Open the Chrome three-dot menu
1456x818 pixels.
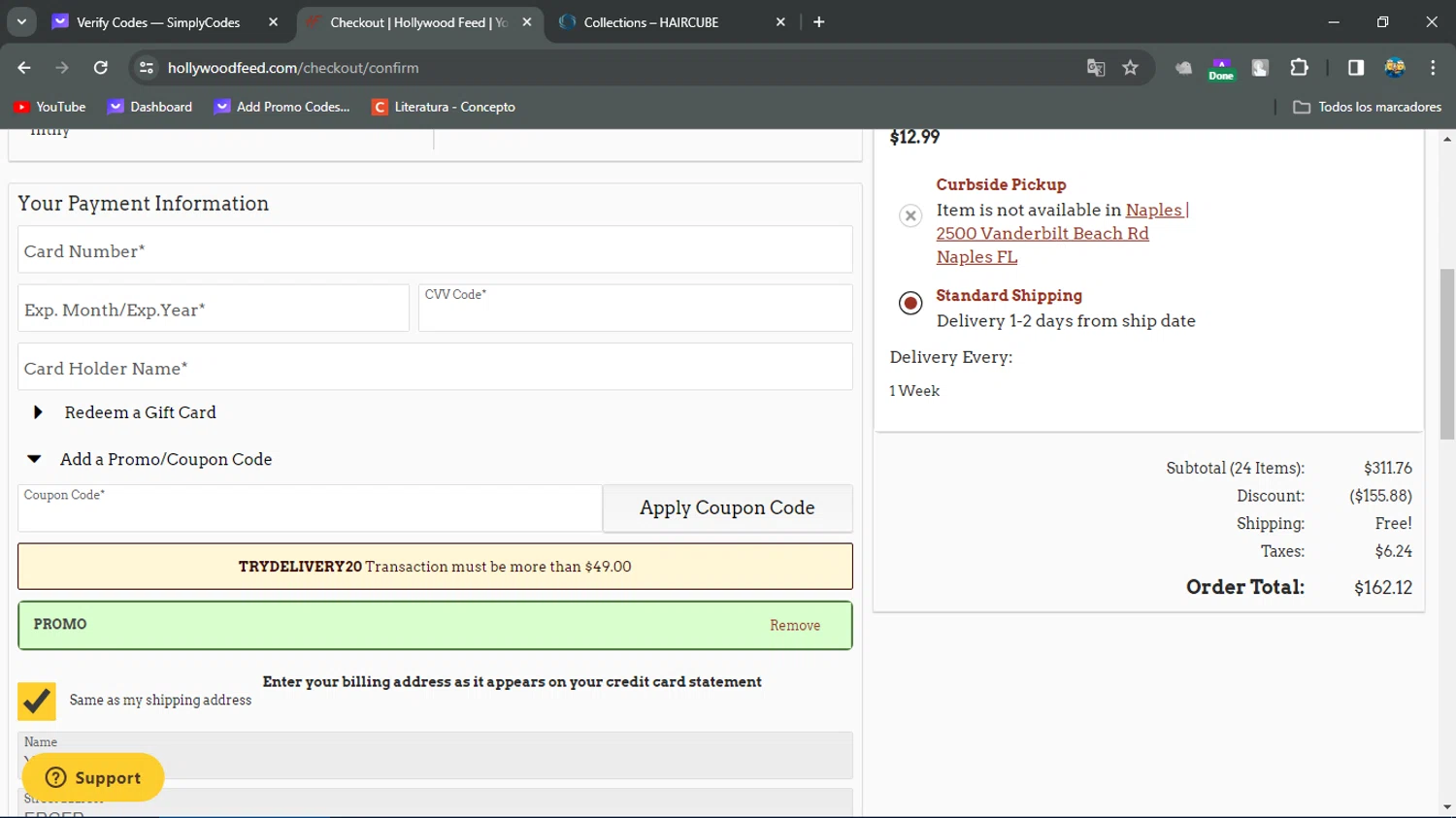1433,68
